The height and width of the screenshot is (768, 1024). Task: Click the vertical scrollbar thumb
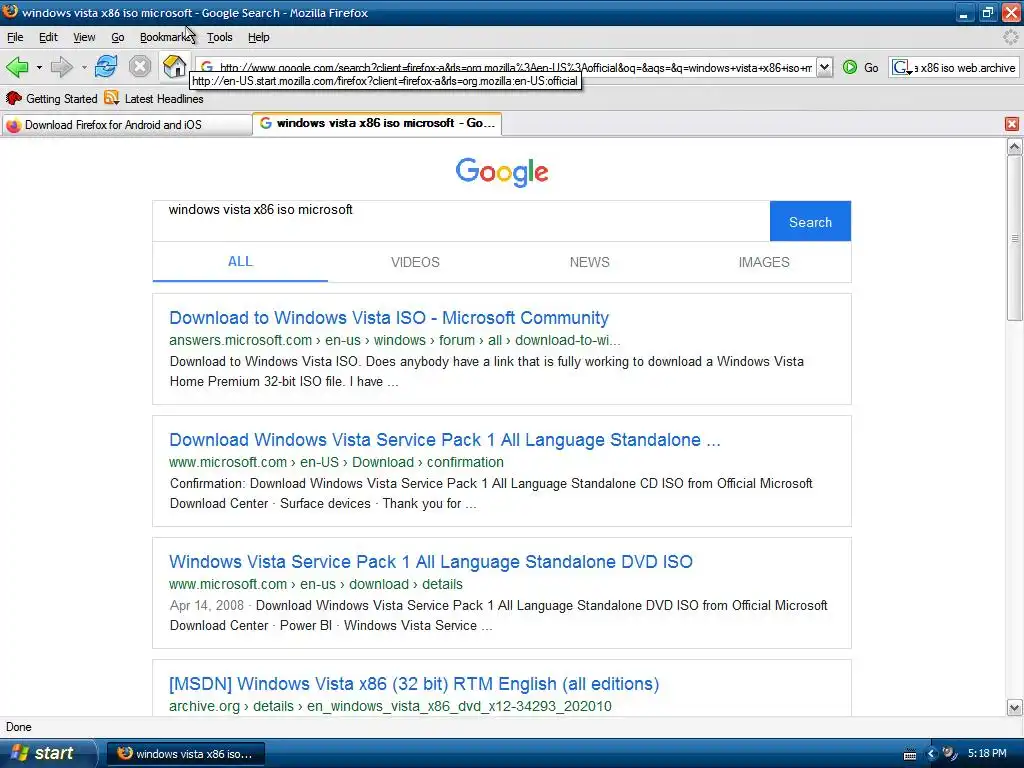click(1014, 238)
